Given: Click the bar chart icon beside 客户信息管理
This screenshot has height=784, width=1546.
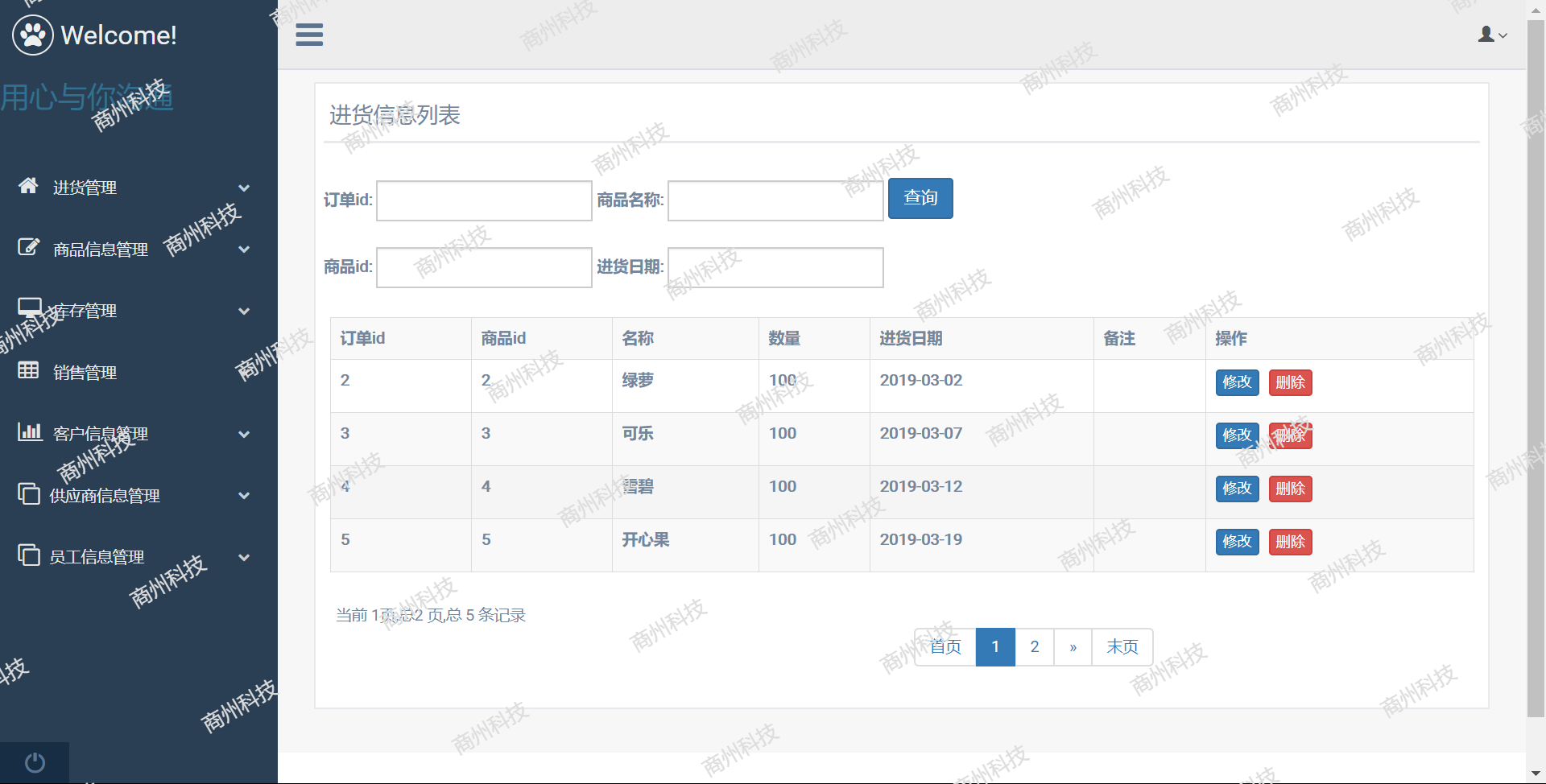Looking at the screenshot, I should (x=30, y=431).
